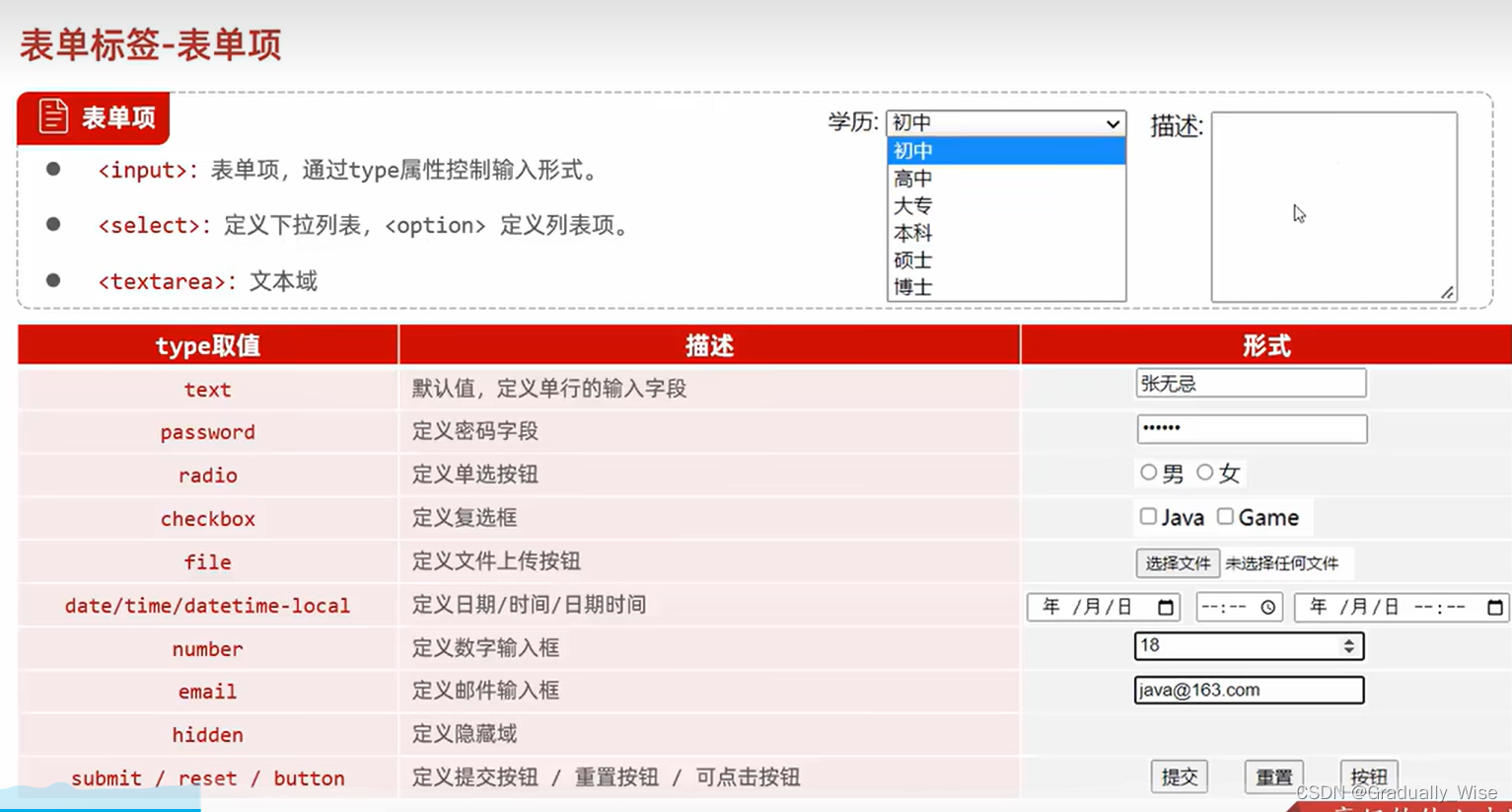Click the type取值 column header
The height and width of the screenshot is (812, 1512).
(208, 345)
